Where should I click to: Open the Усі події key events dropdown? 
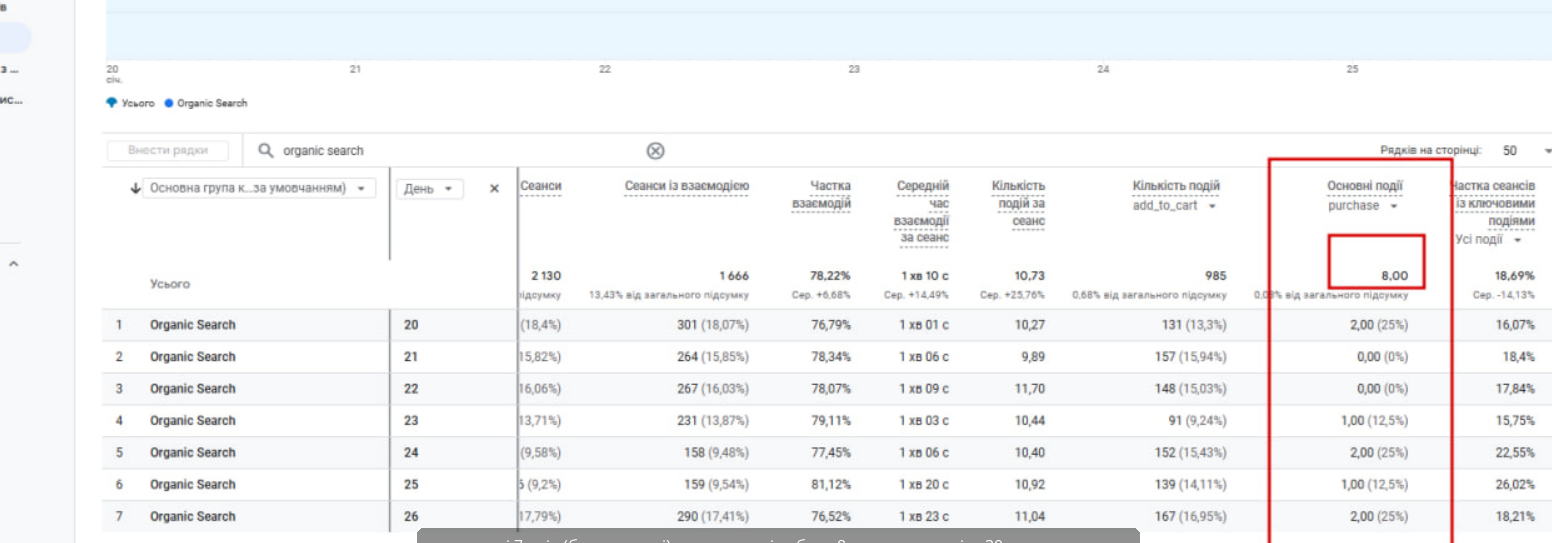coord(1488,240)
